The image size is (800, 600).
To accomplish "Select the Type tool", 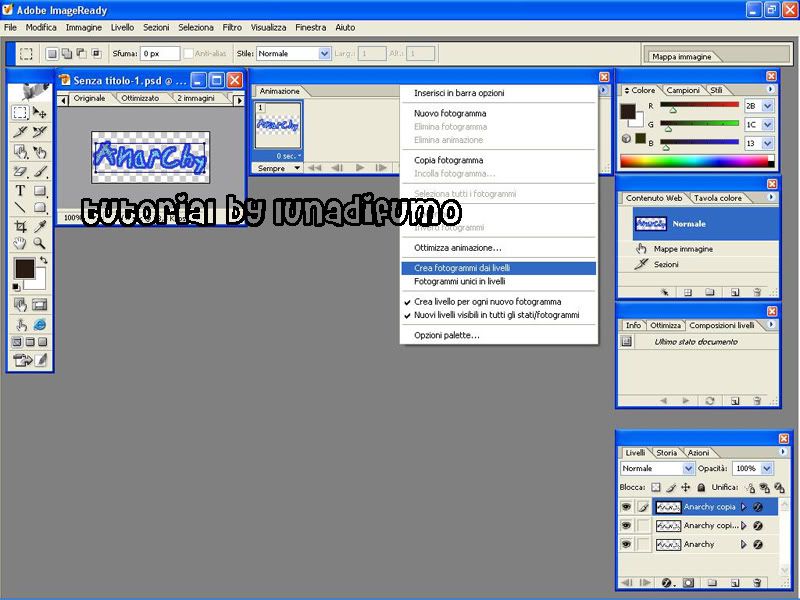I will 20,191.
